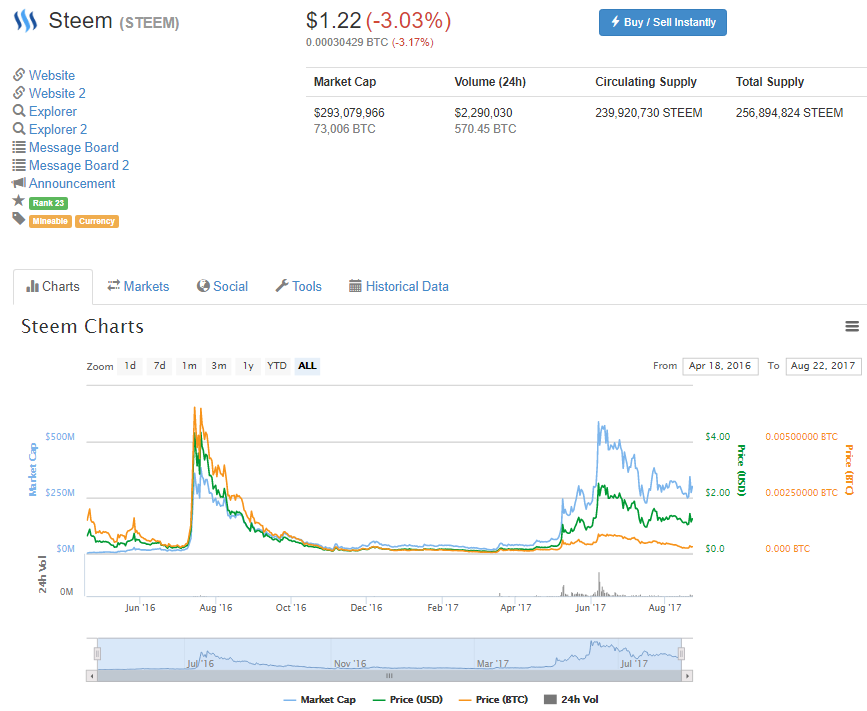Set chart zoom to 3m
867x711 pixels.
coord(219,366)
